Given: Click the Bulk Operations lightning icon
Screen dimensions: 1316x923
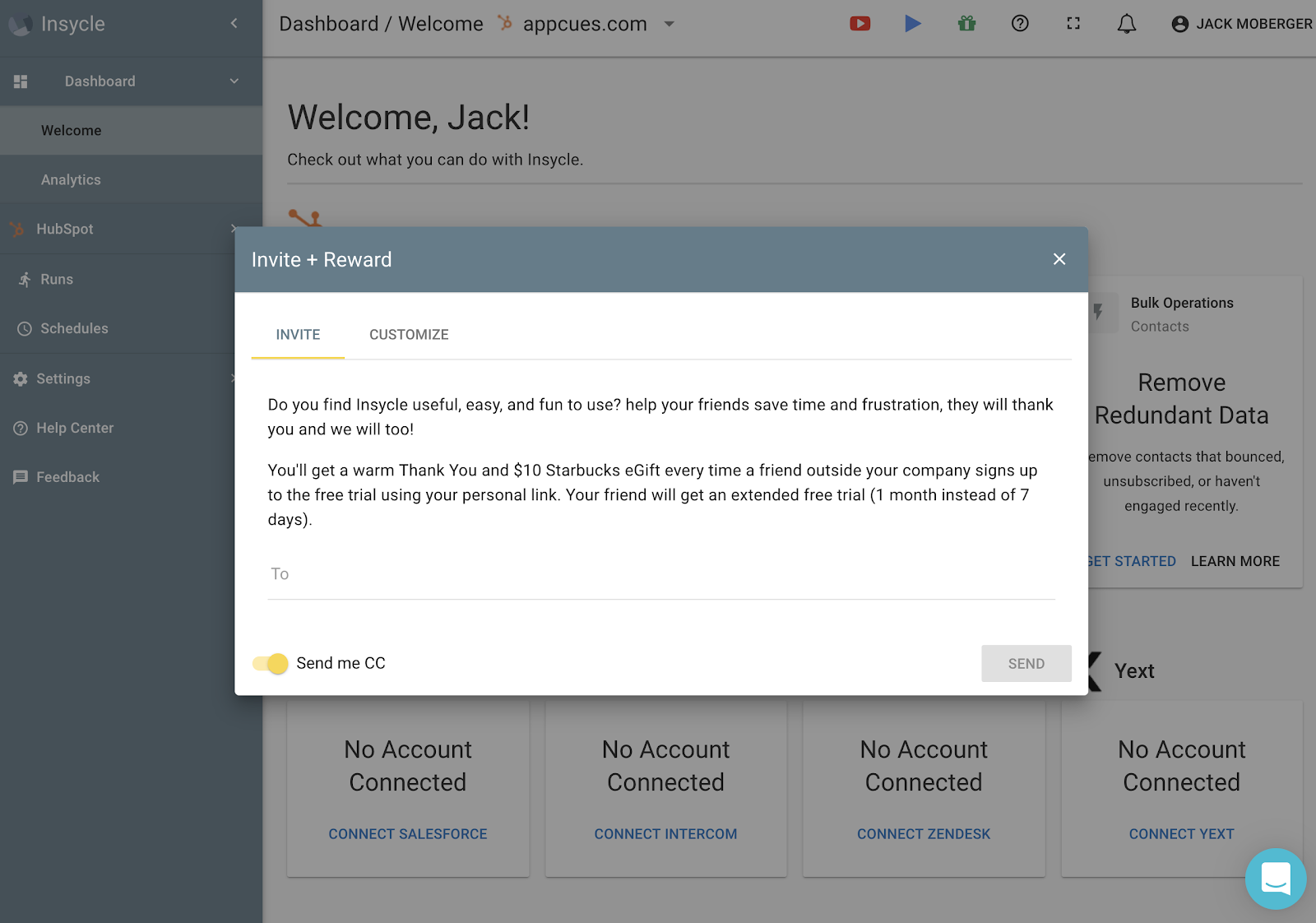Looking at the screenshot, I should pos(1098,313).
